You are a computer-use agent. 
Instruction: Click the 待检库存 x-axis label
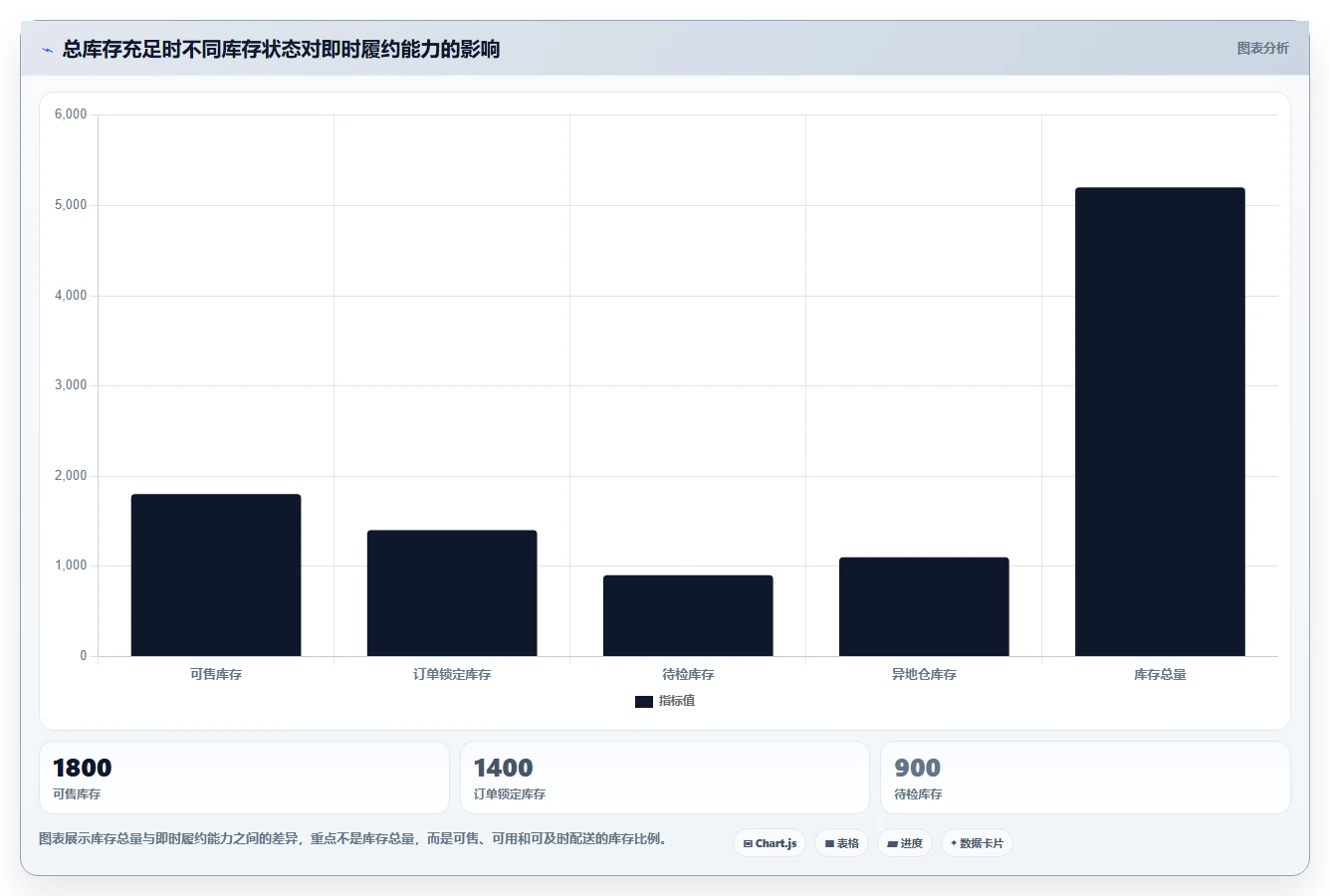[688, 675]
